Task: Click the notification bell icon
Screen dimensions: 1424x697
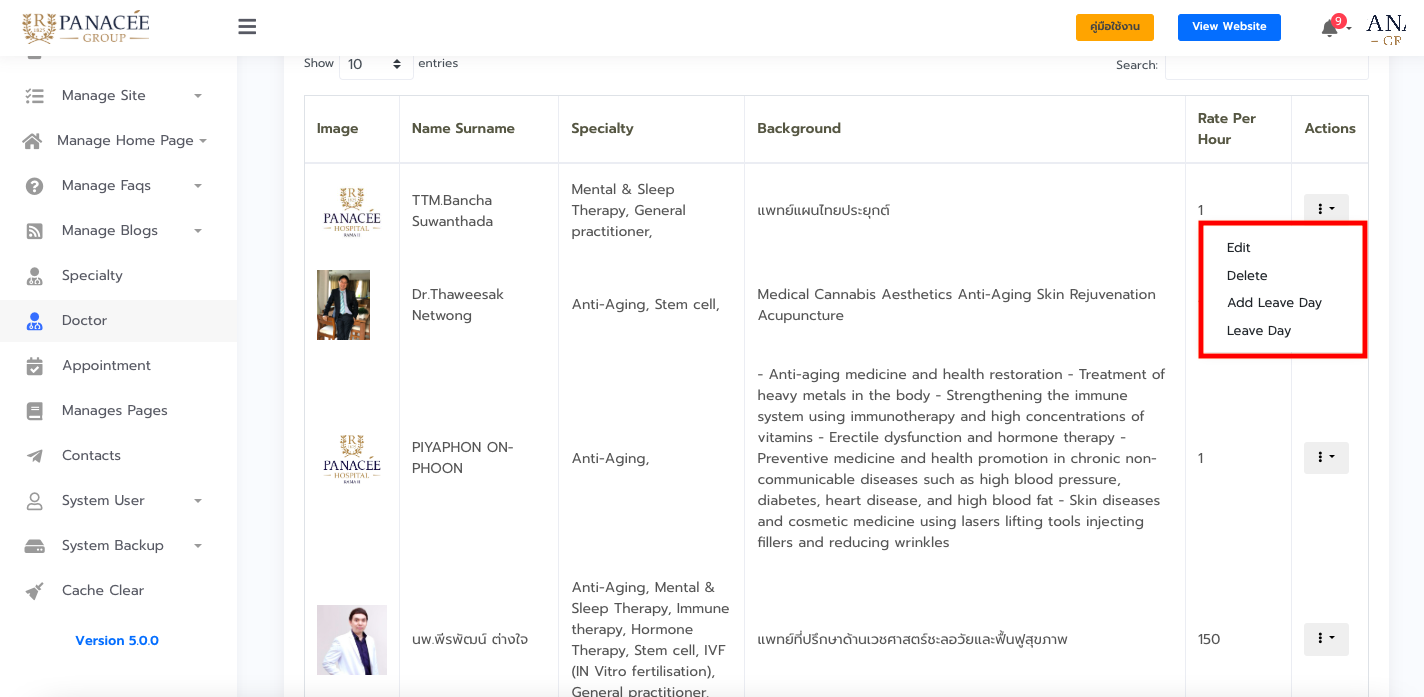Action: (1329, 28)
